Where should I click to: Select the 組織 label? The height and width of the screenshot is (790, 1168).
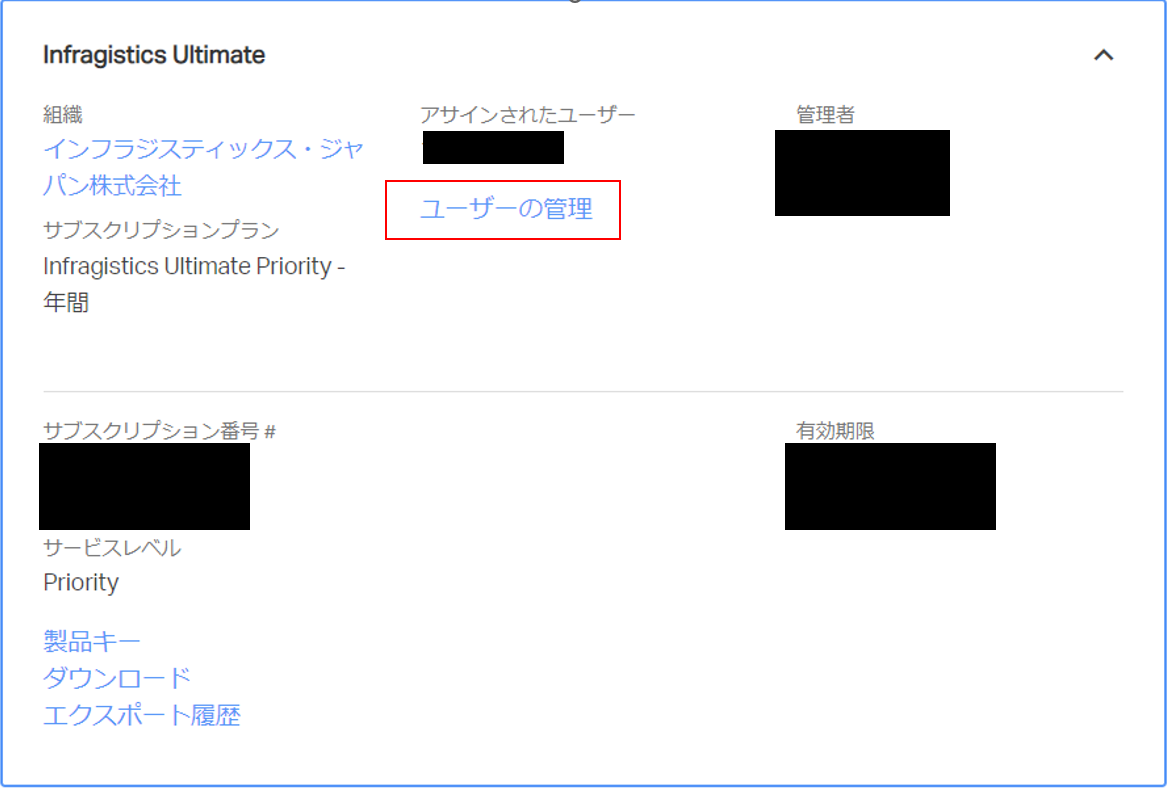[x=63, y=115]
